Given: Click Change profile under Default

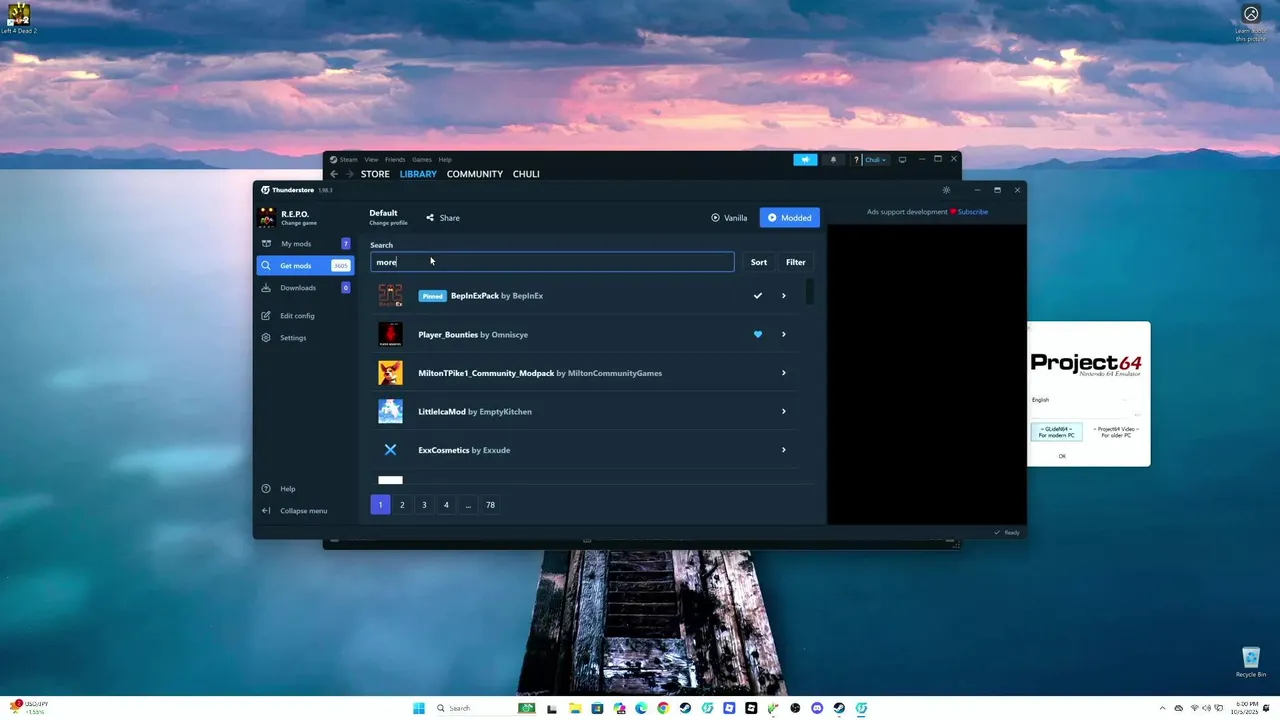Looking at the screenshot, I should click(388, 223).
